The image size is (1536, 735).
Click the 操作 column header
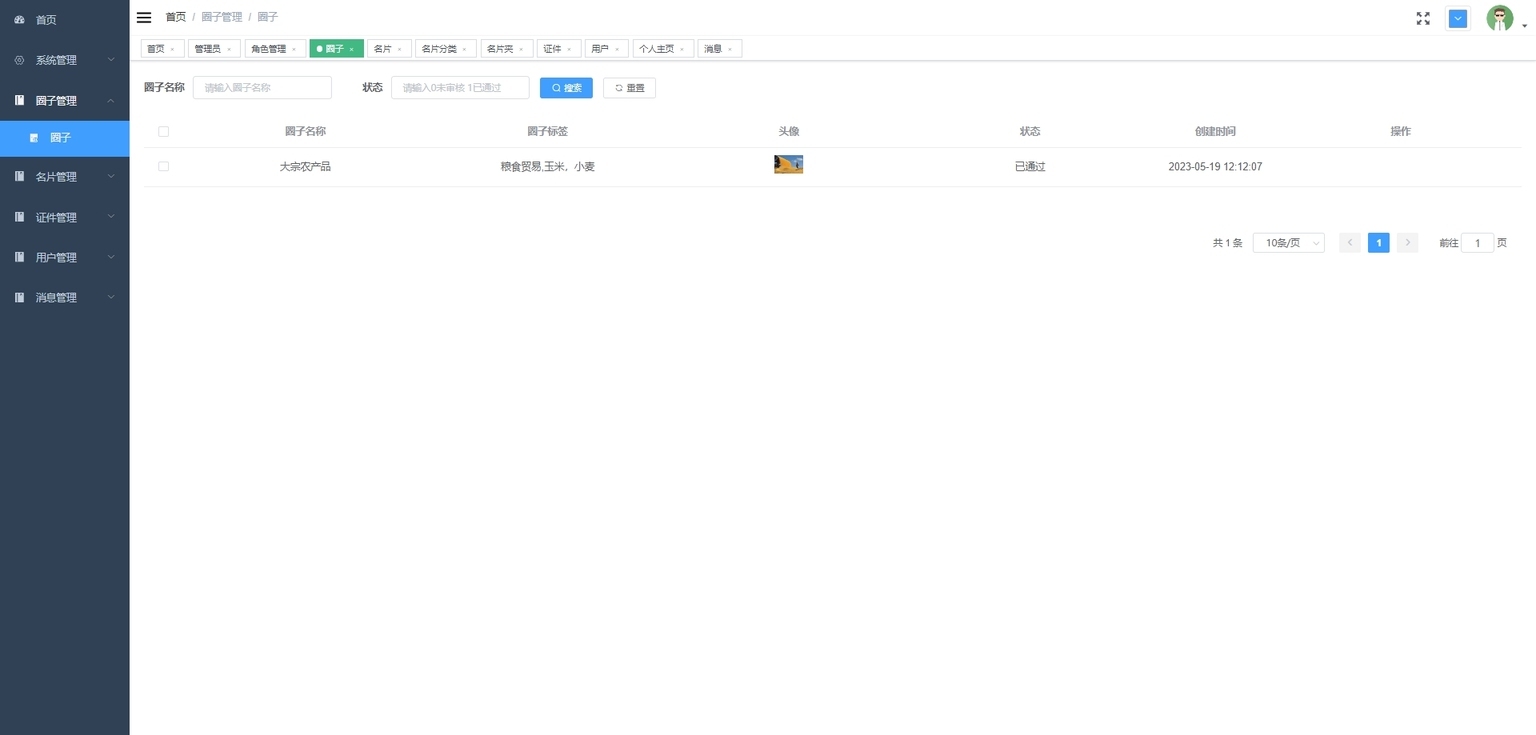[x=1400, y=131]
